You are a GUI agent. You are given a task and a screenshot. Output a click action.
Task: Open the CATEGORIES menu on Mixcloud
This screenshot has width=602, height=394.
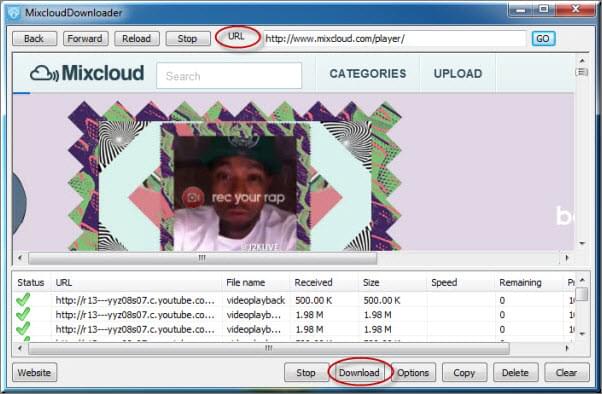[x=367, y=73]
